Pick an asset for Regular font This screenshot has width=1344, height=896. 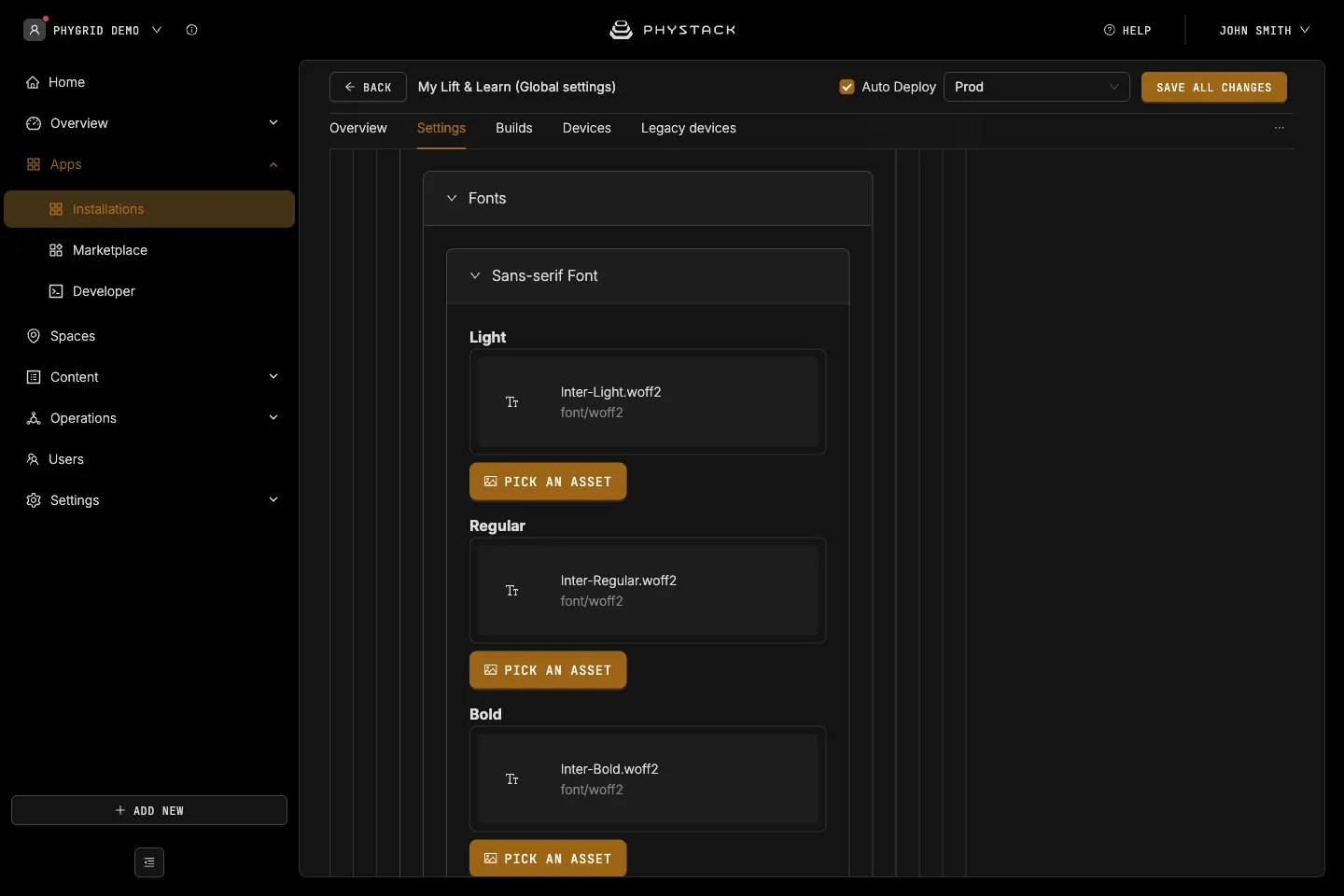coord(548,670)
